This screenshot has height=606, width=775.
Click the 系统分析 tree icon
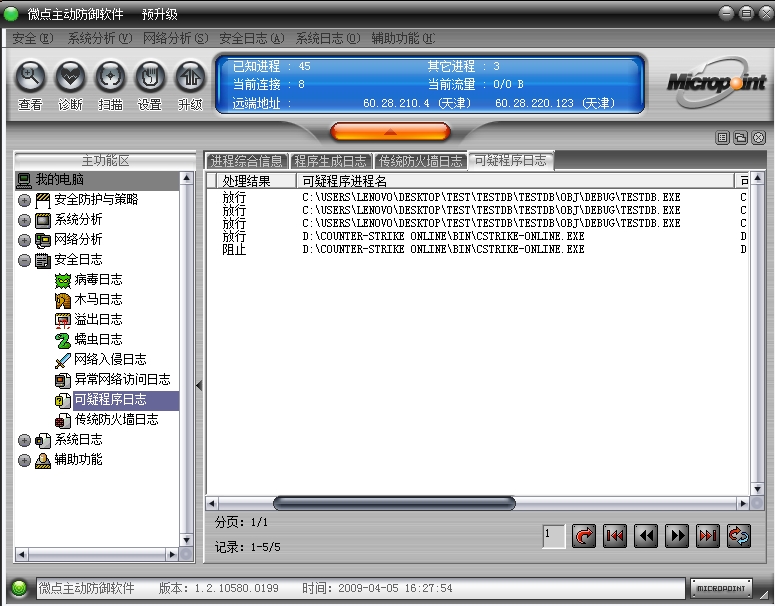pyautogui.click(x=43, y=220)
